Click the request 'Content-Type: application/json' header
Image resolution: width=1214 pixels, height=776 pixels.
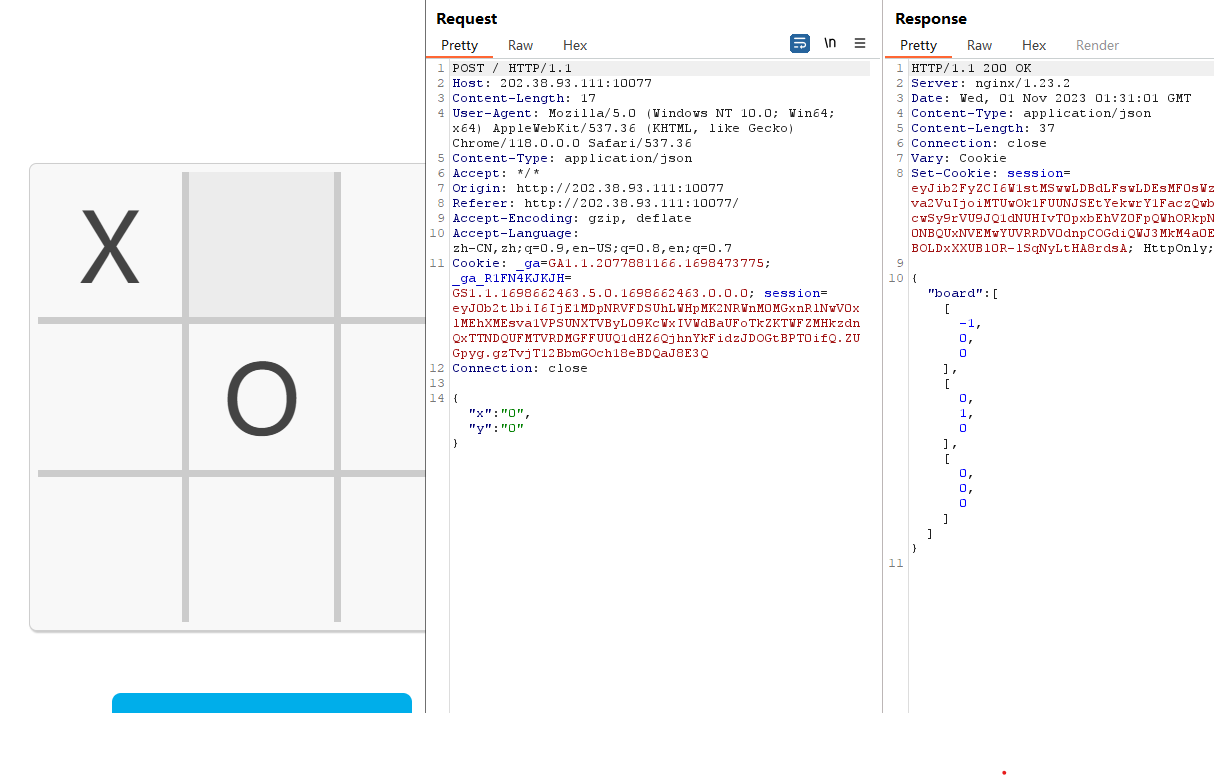click(572, 158)
